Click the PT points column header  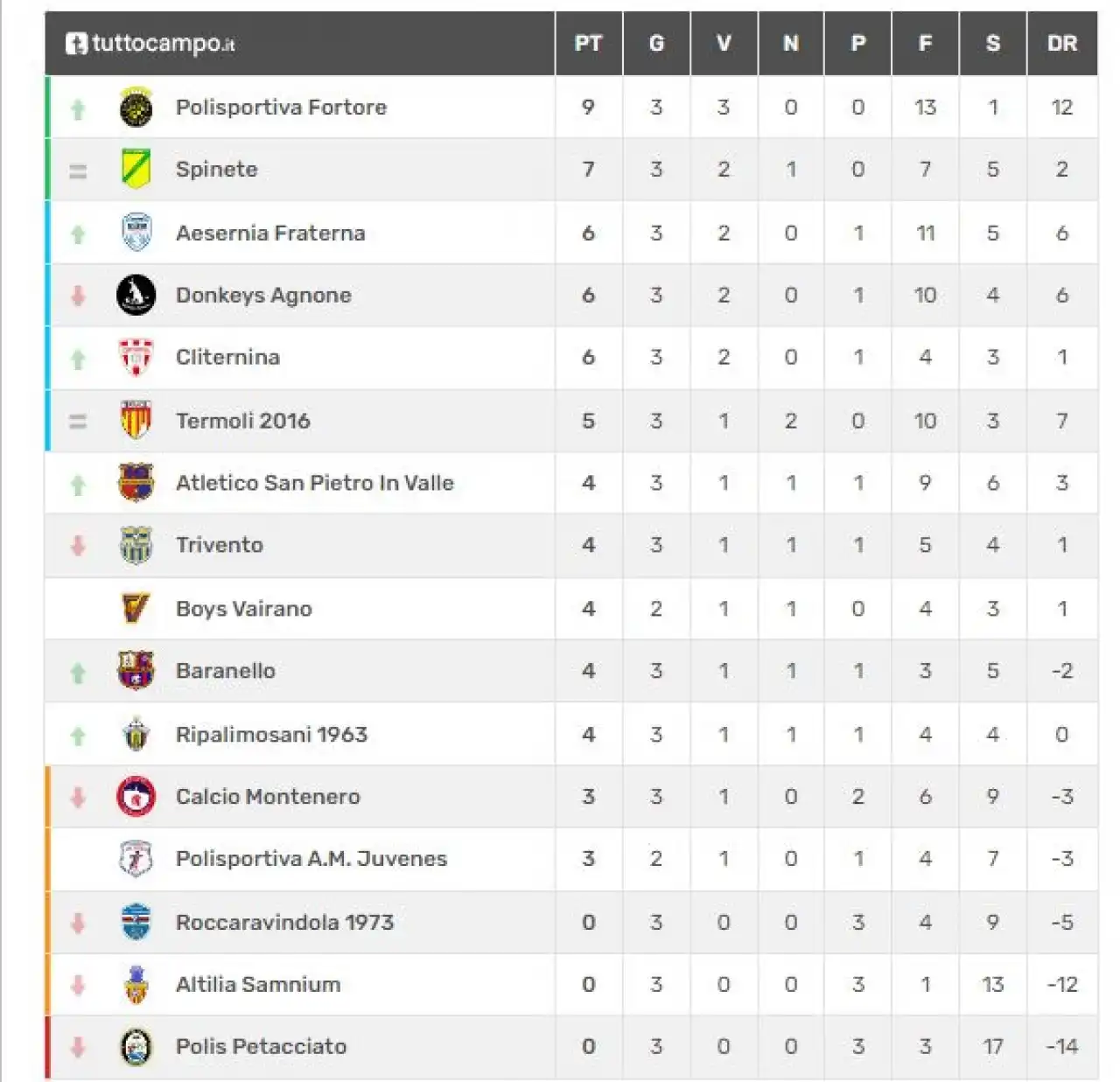(588, 44)
